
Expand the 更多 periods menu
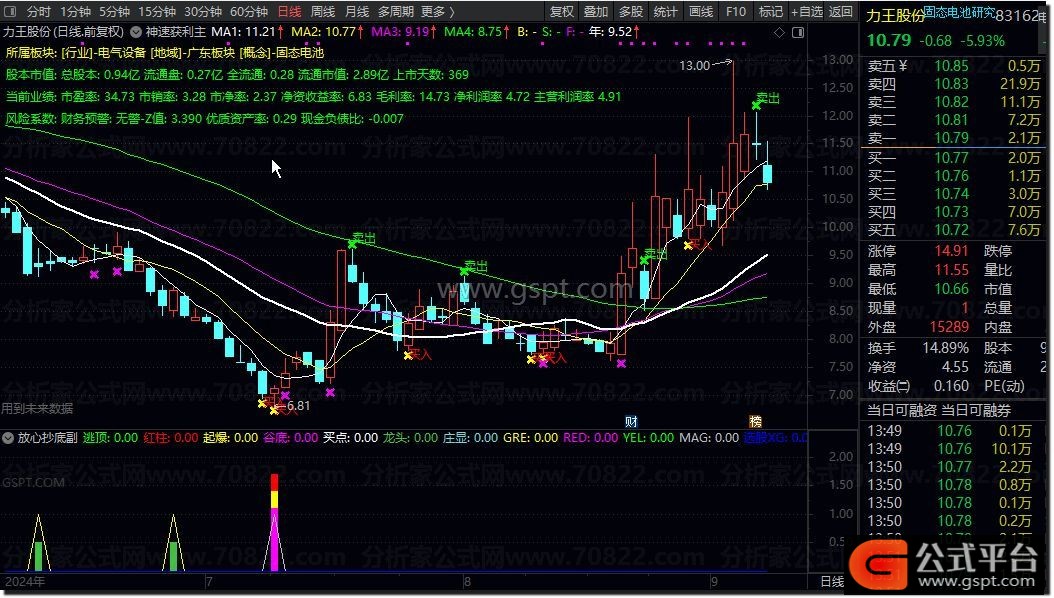(438, 11)
